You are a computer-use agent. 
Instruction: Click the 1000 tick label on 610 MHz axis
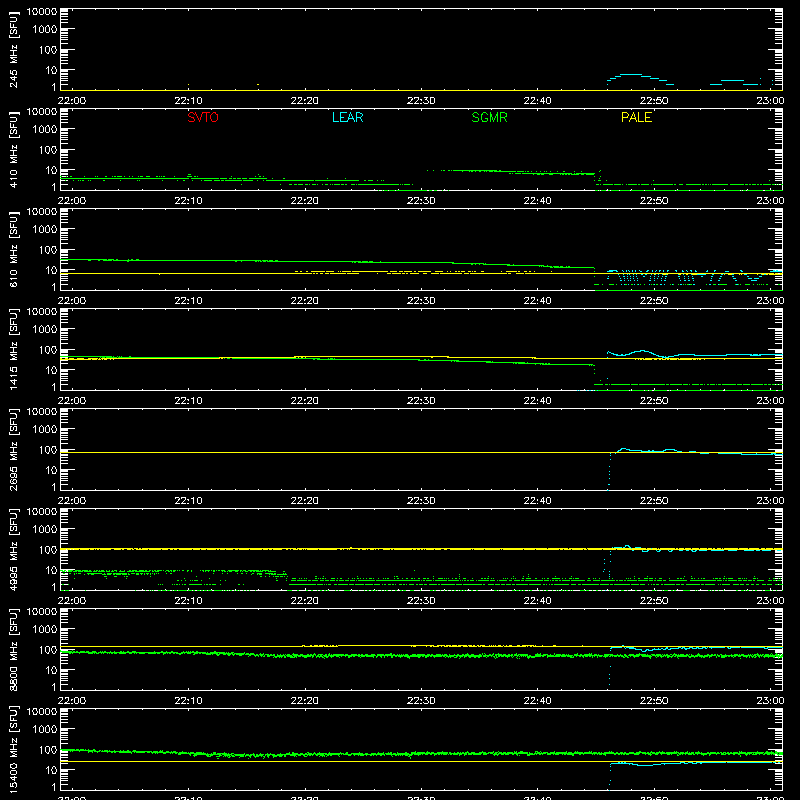click(x=45, y=230)
